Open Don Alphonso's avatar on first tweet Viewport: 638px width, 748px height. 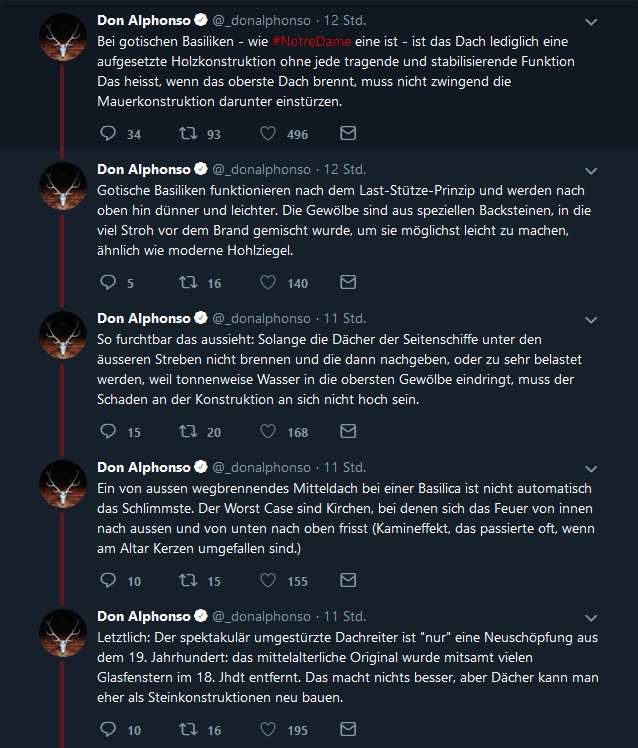[63, 37]
